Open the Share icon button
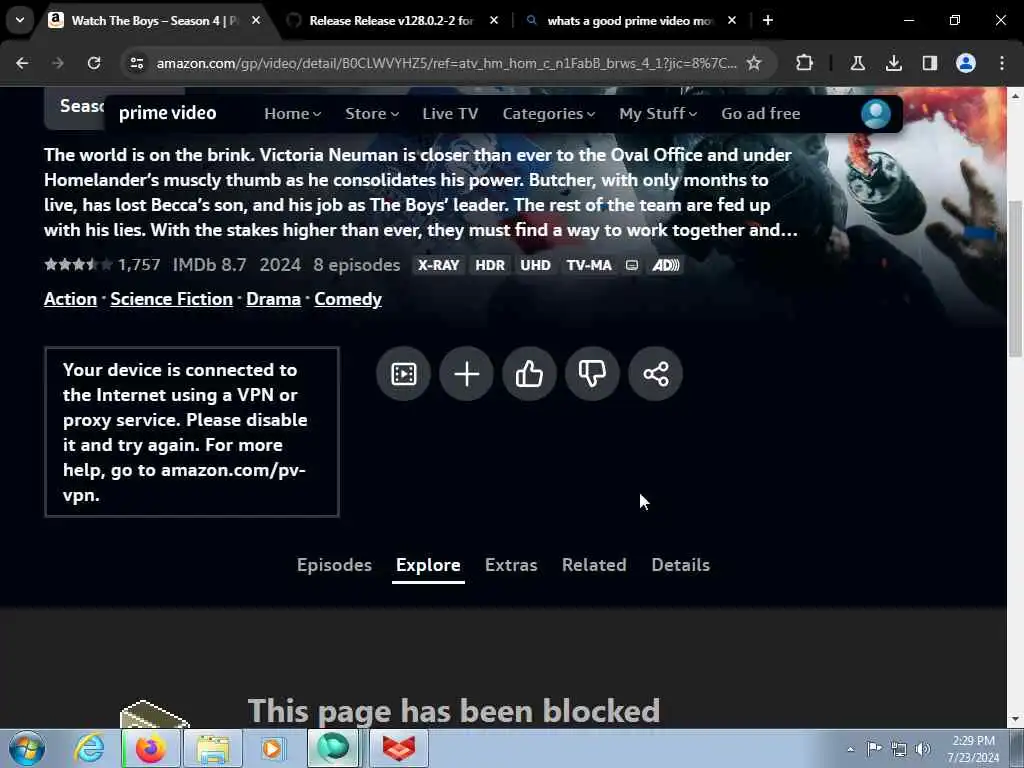1024x768 pixels. click(x=655, y=374)
